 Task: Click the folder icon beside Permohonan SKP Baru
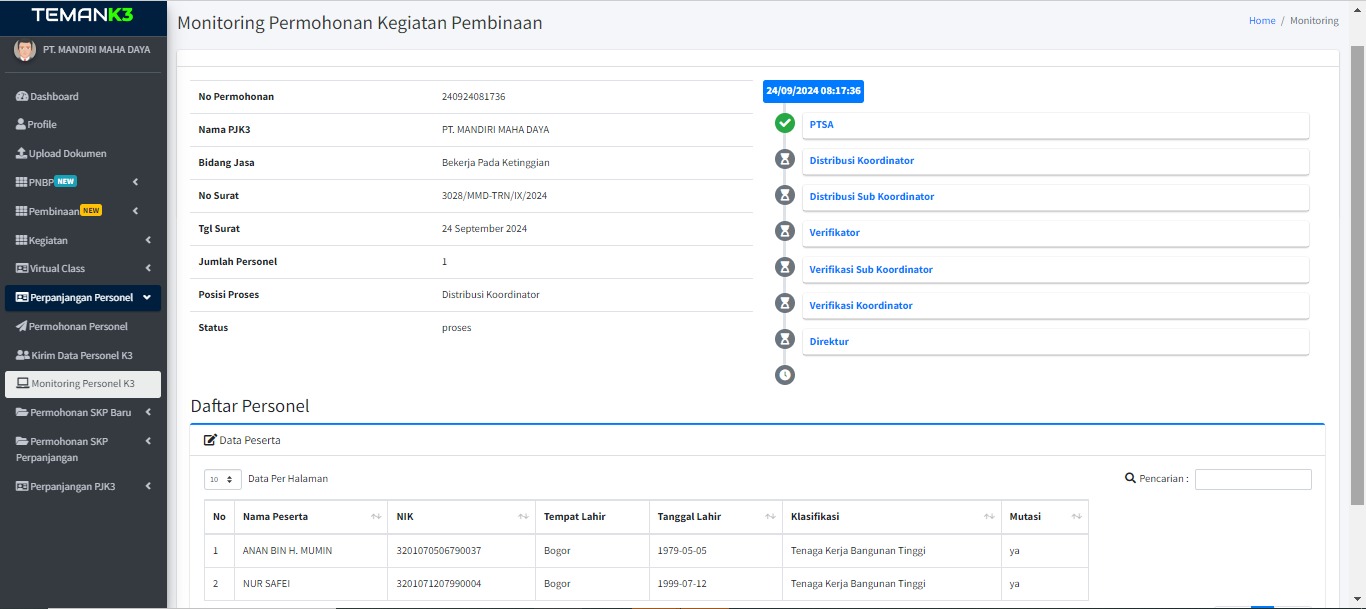click(x=22, y=413)
